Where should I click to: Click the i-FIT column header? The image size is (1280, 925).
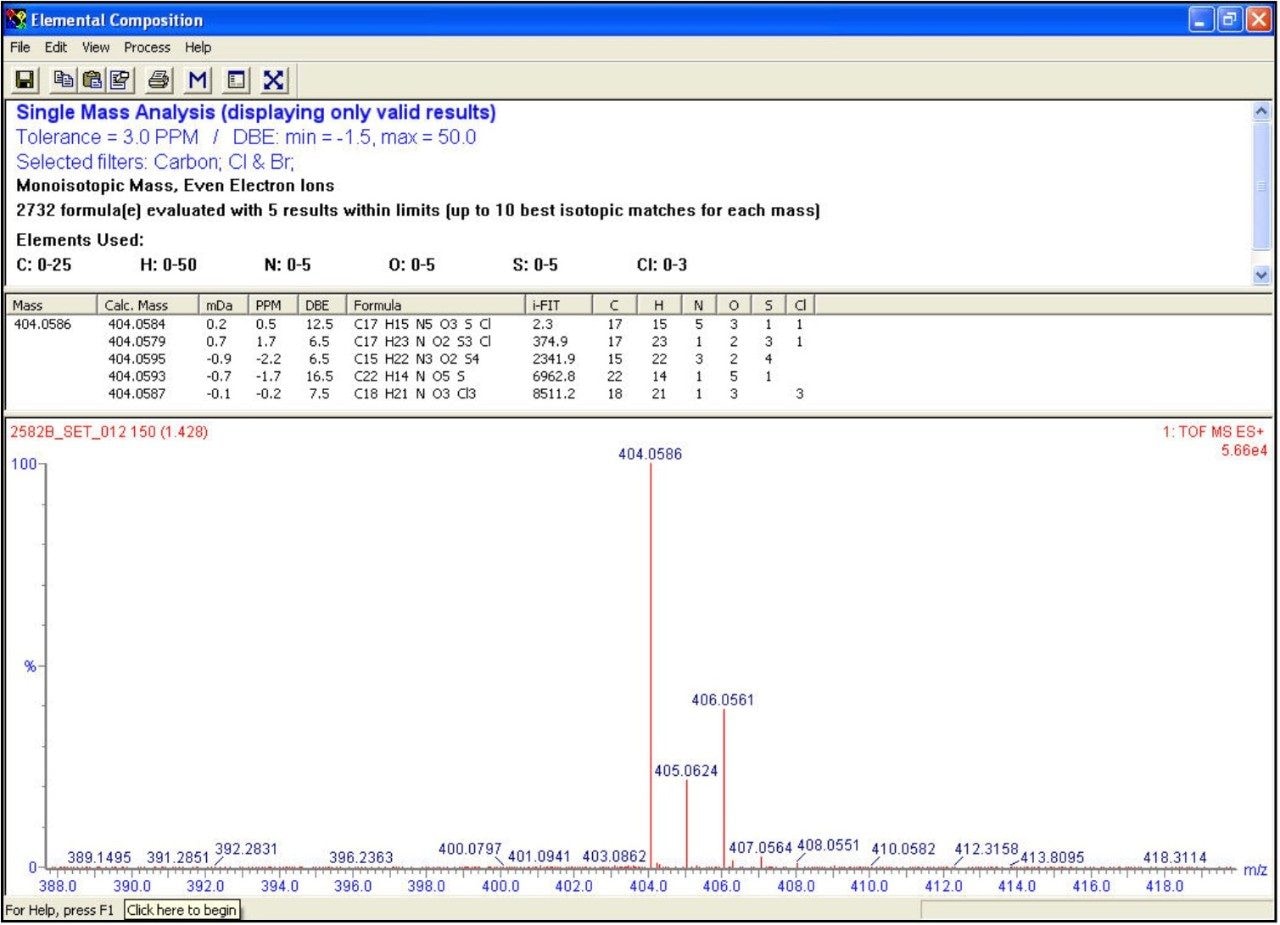point(559,305)
